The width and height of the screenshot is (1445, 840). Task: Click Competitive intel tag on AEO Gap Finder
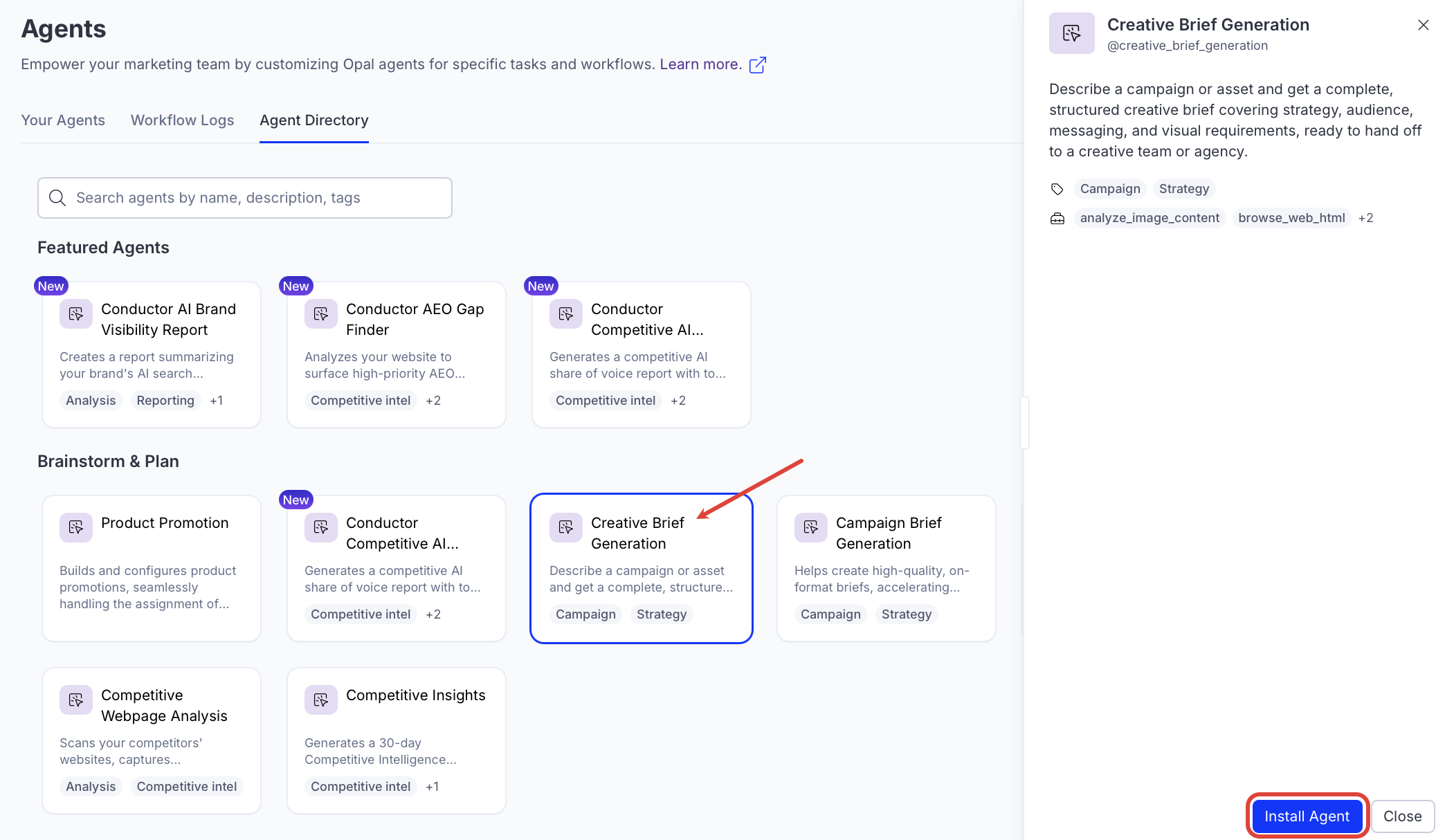361,401
